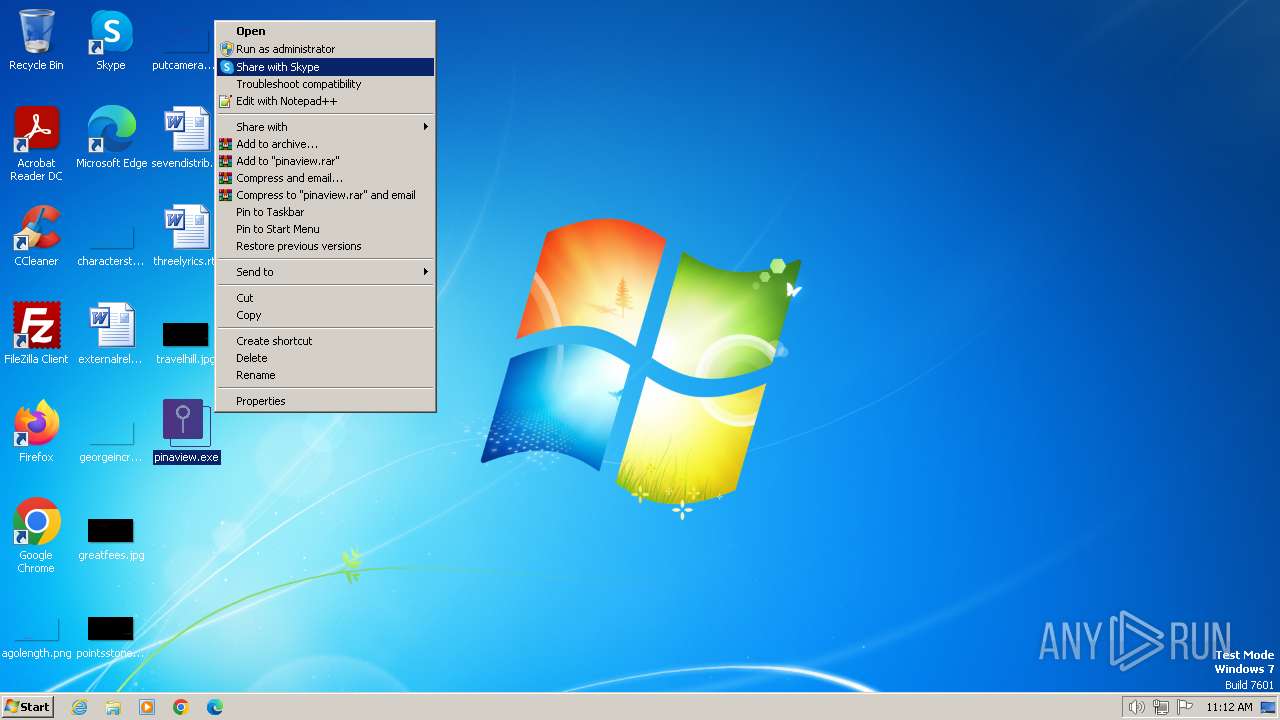1280x720 pixels.
Task: Choose Troubleshoot compatibility
Action: pos(326,84)
